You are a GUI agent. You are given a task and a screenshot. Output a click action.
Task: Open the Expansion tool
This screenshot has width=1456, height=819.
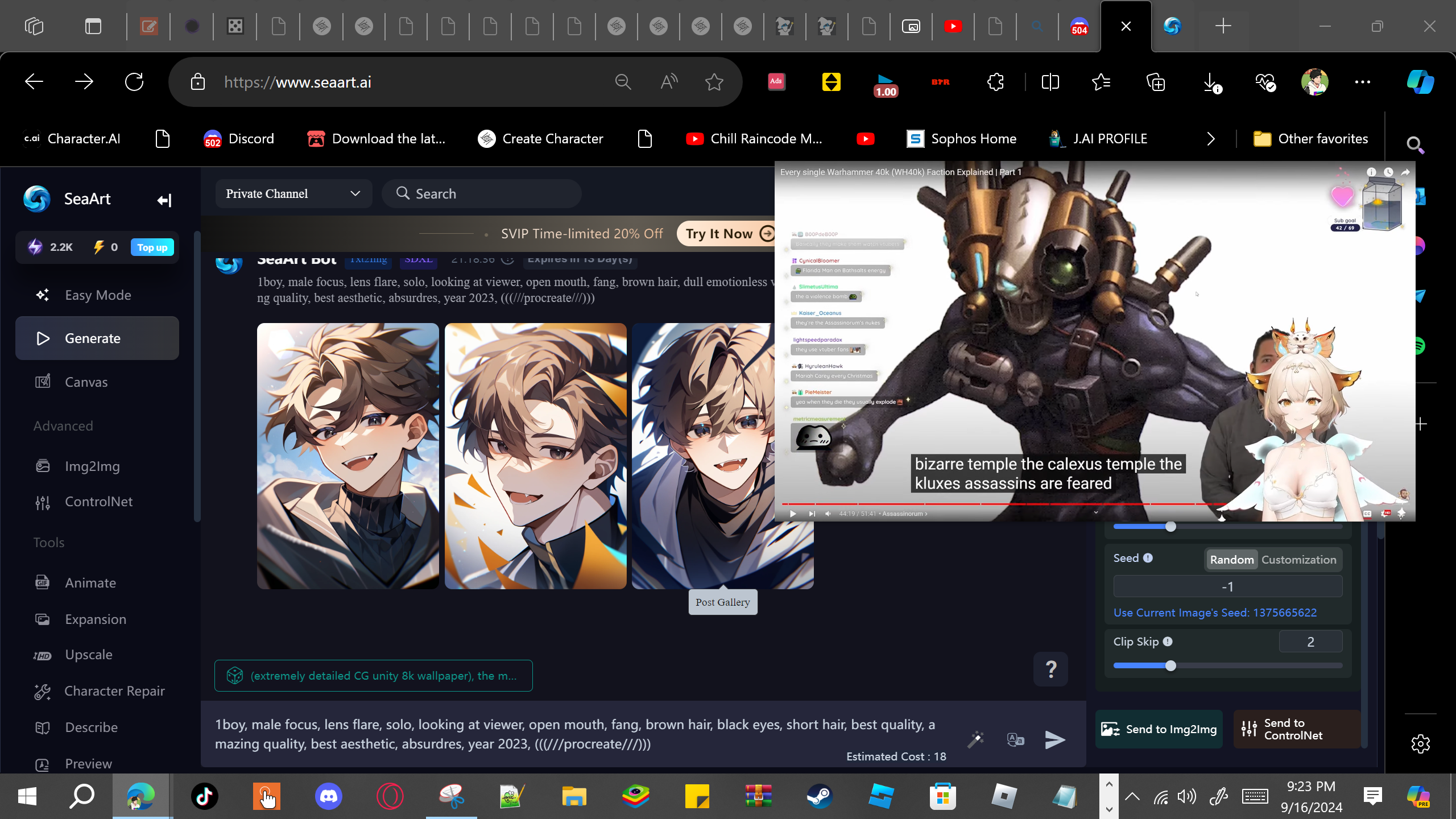pos(97,619)
